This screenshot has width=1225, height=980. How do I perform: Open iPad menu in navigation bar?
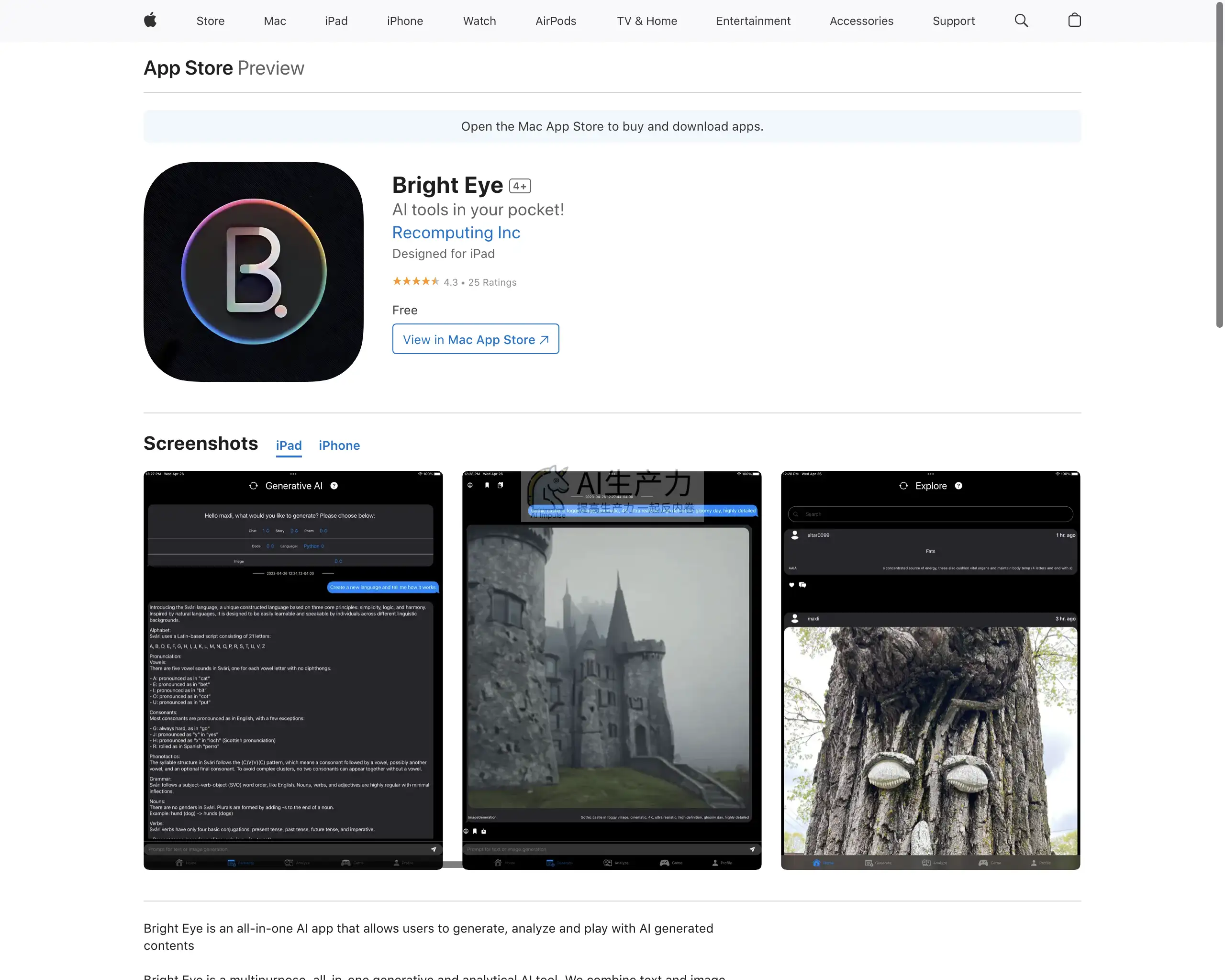click(336, 21)
